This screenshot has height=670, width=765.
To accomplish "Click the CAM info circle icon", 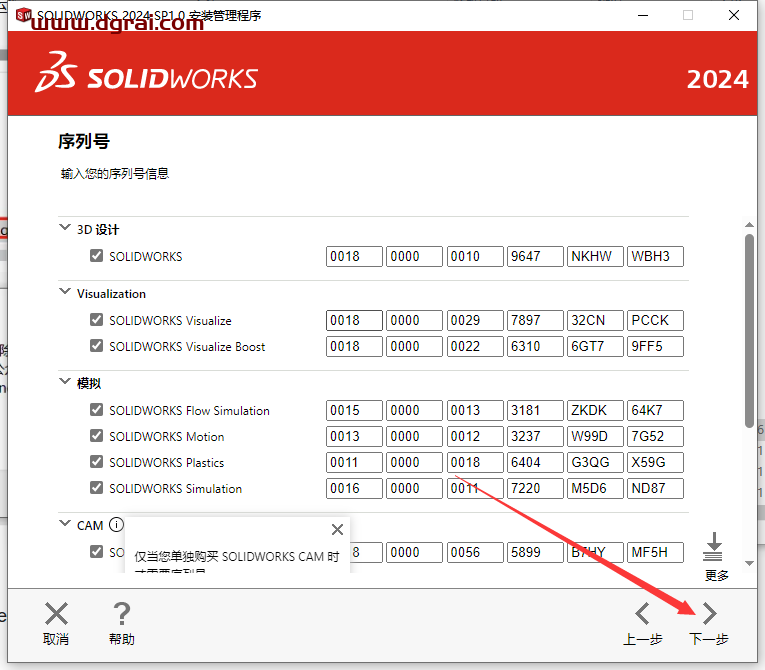I will coord(116,525).
